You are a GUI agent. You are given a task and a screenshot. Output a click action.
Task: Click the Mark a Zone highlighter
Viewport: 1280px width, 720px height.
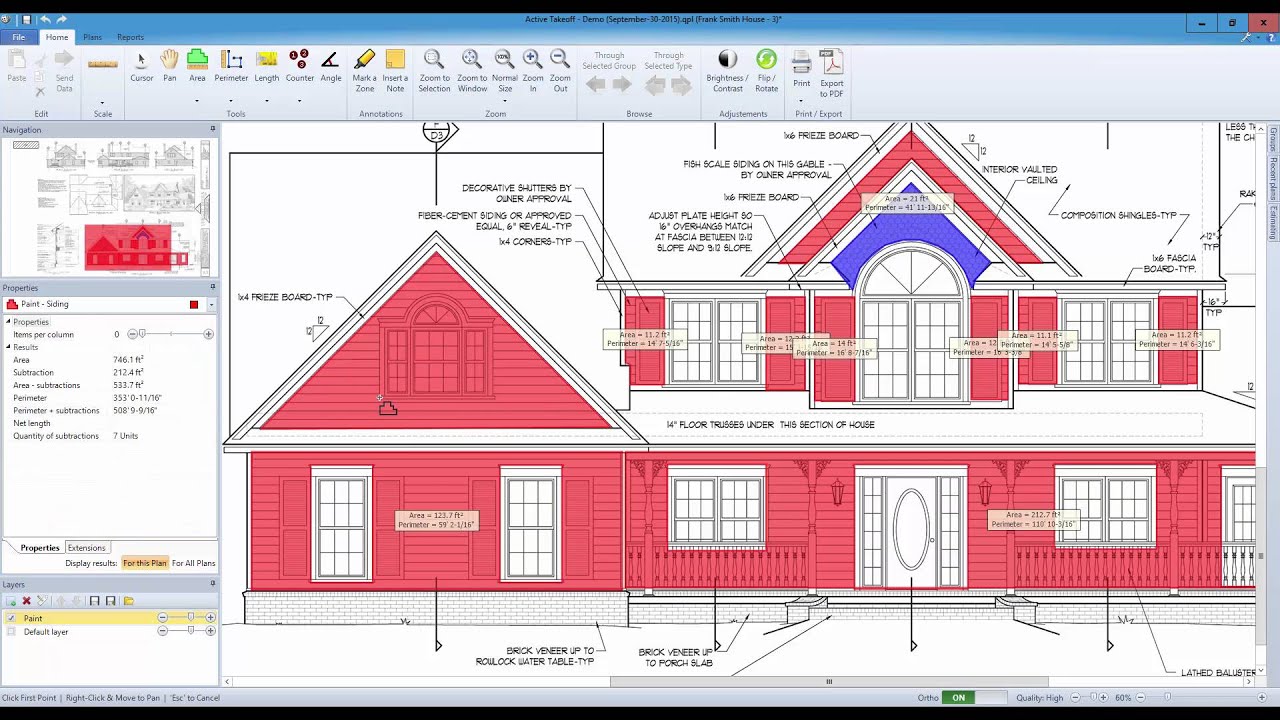point(365,71)
